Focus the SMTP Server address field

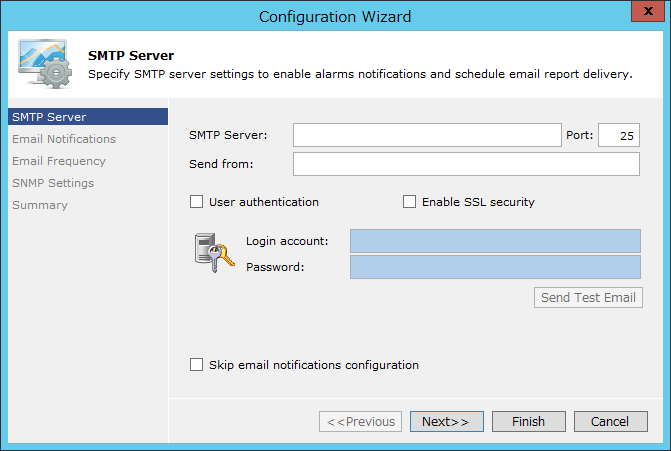tap(427, 135)
